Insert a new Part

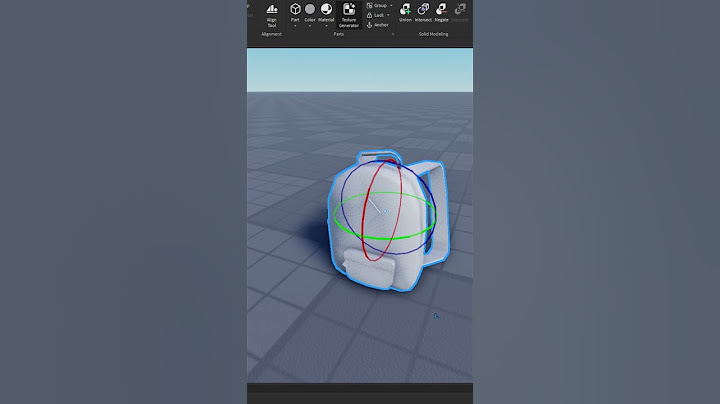point(295,12)
